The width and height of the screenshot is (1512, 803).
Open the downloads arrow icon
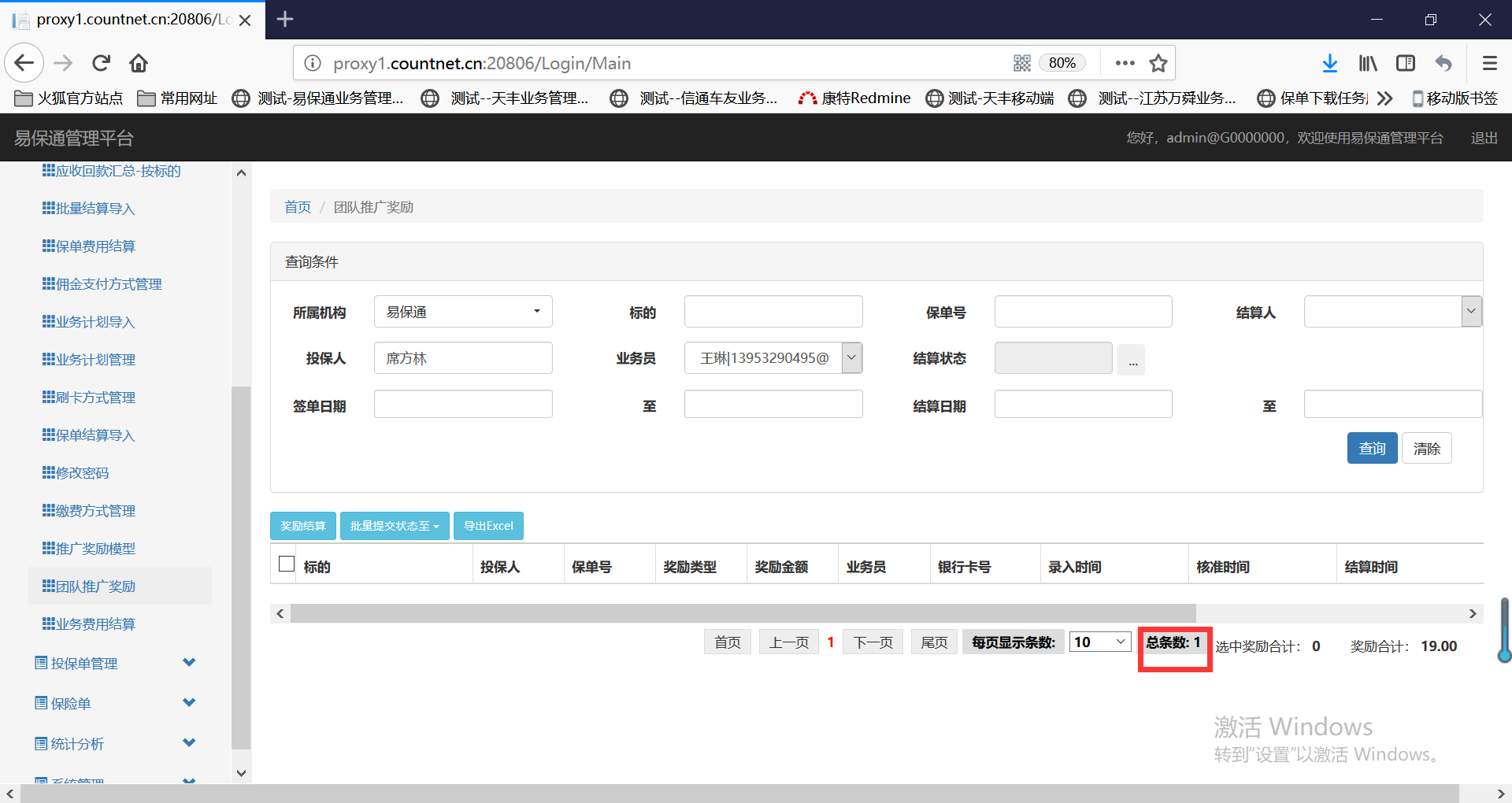1329,63
